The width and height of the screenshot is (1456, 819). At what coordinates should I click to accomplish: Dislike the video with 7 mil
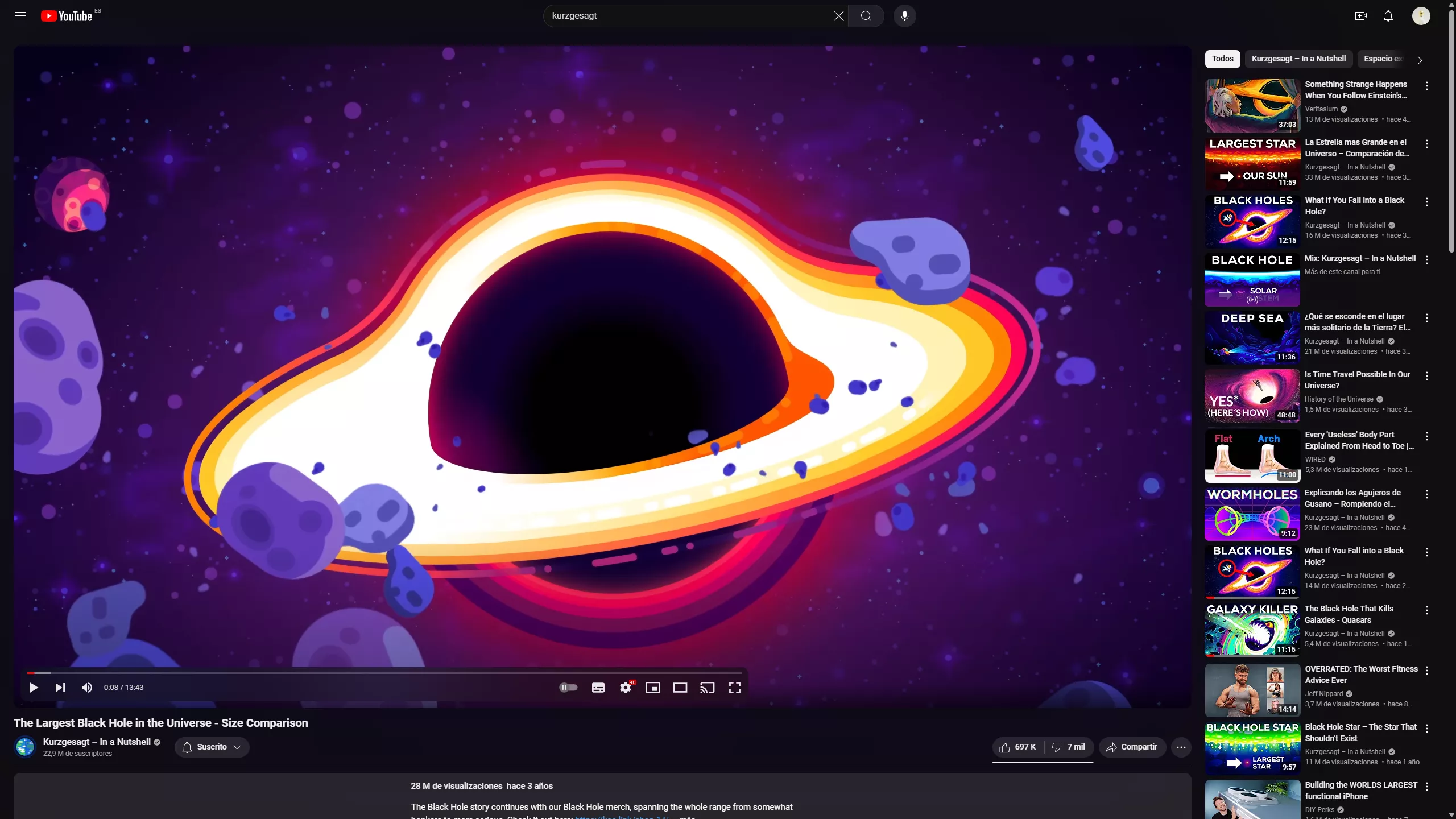[x=1069, y=747]
